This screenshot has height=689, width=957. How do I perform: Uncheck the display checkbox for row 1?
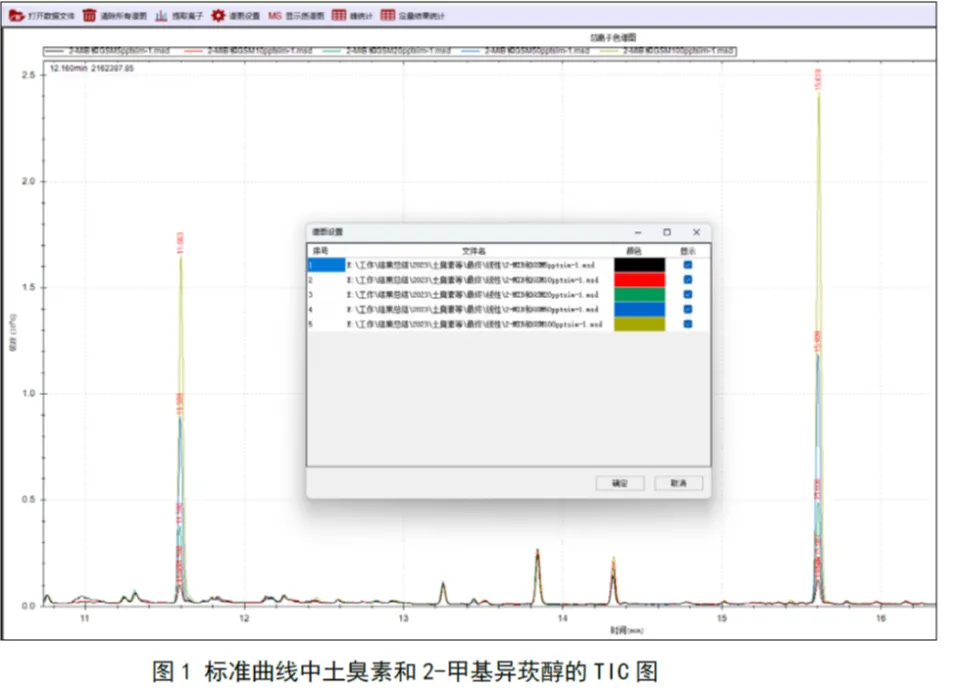tap(687, 265)
